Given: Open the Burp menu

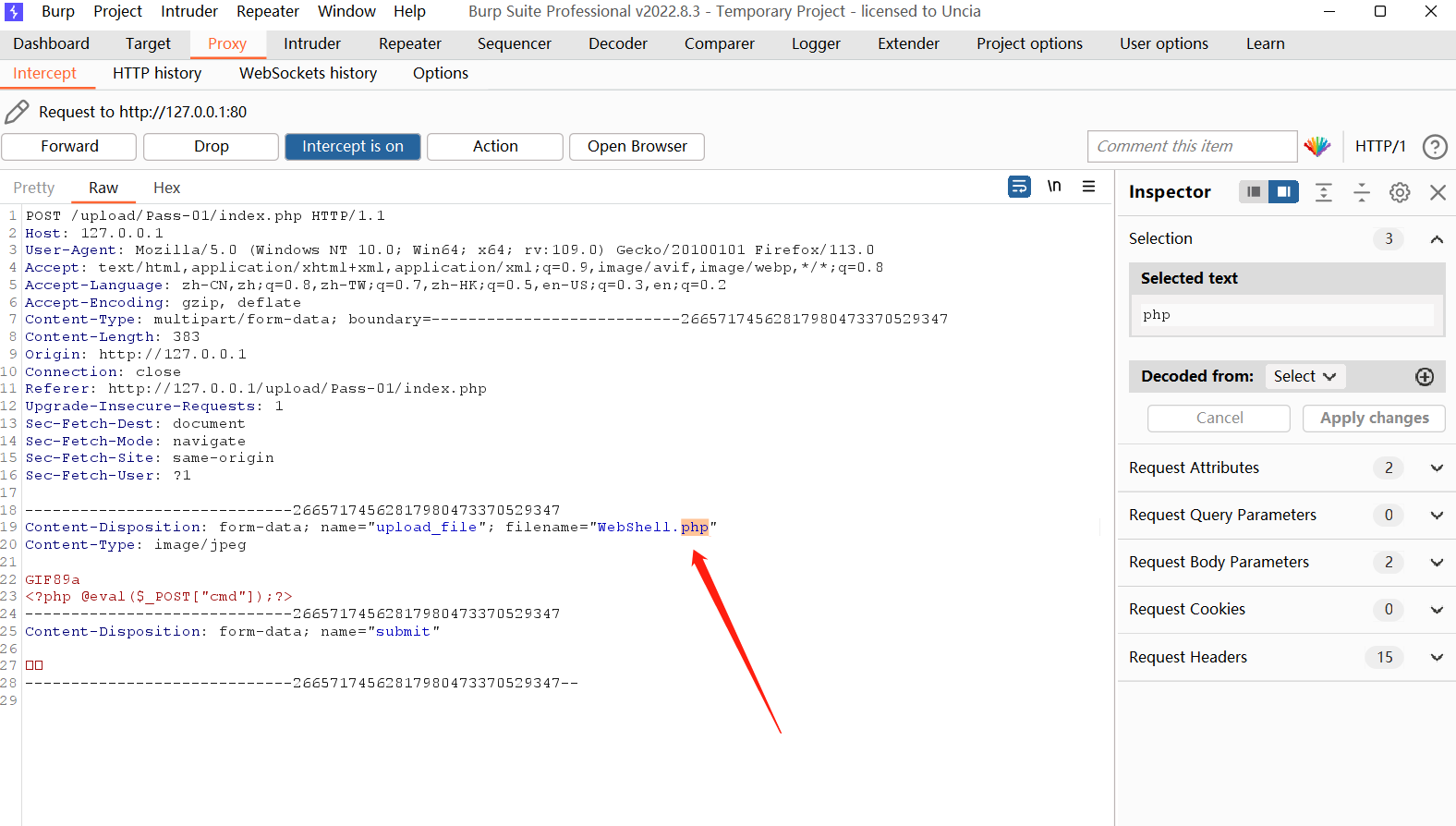Looking at the screenshot, I should (58, 11).
